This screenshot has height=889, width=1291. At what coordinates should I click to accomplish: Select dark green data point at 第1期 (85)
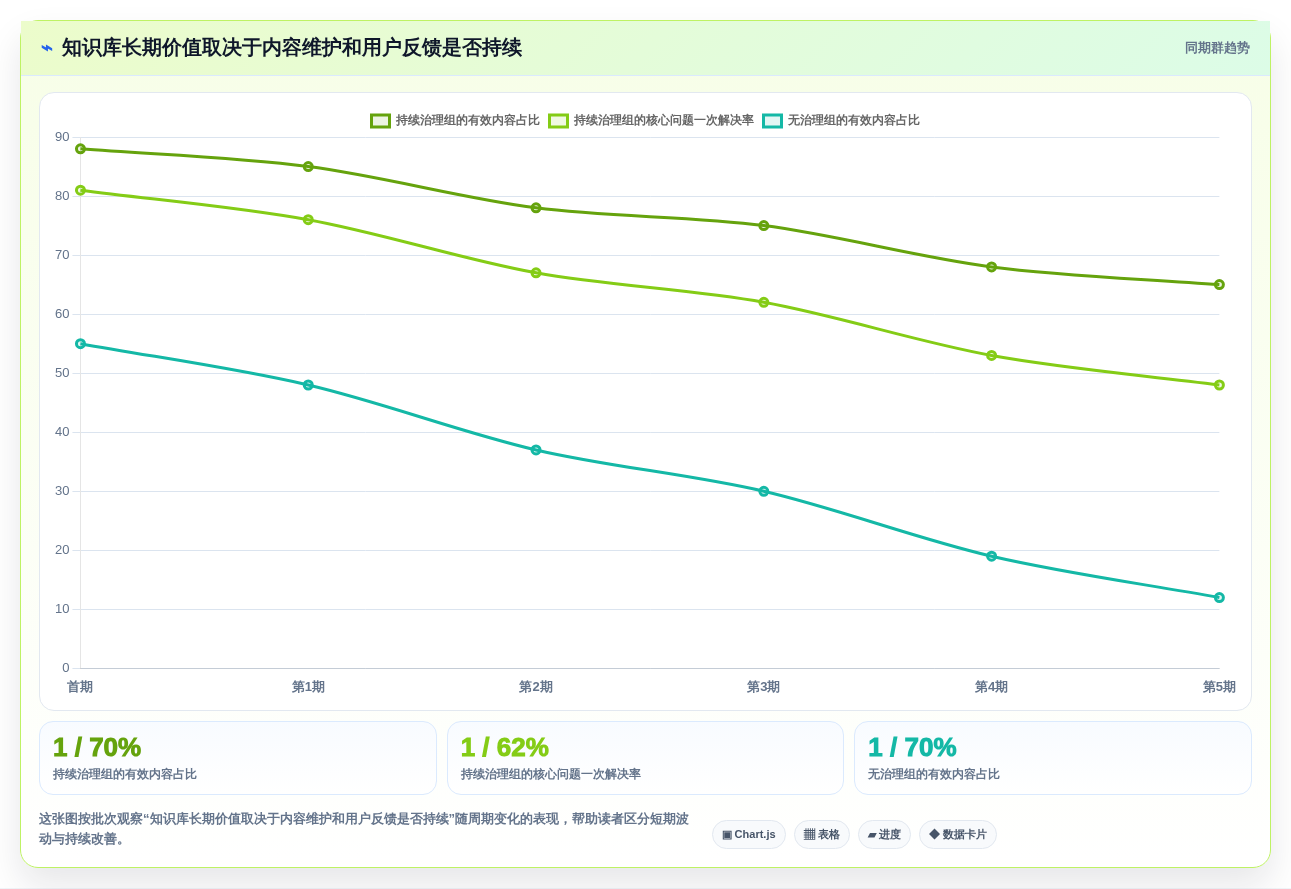[x=308, y=167]
